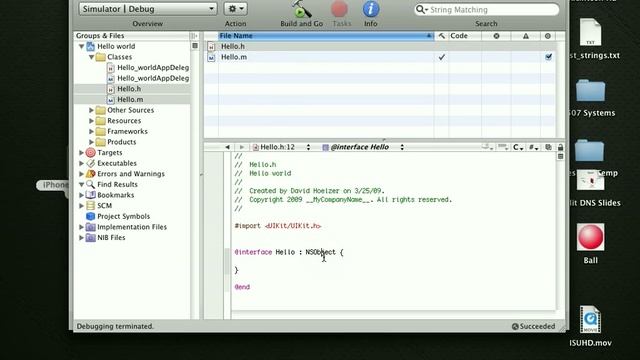Click the Implementation Files smart group icon

pos(91,227)
